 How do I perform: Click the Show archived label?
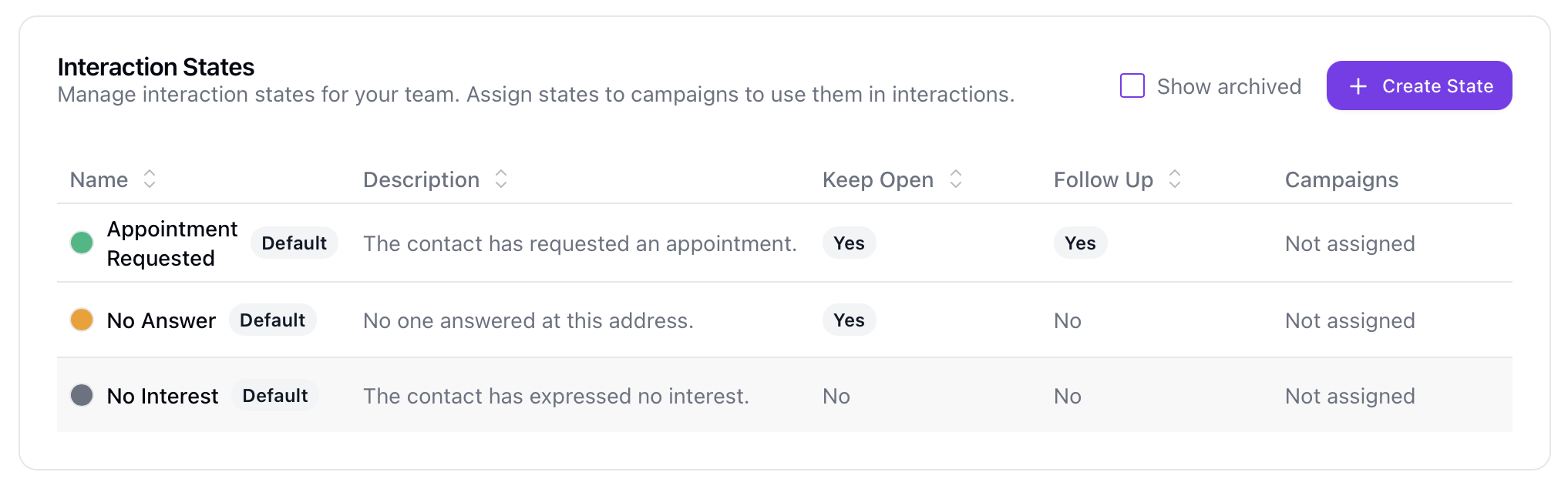click(x=1229, y=86)
